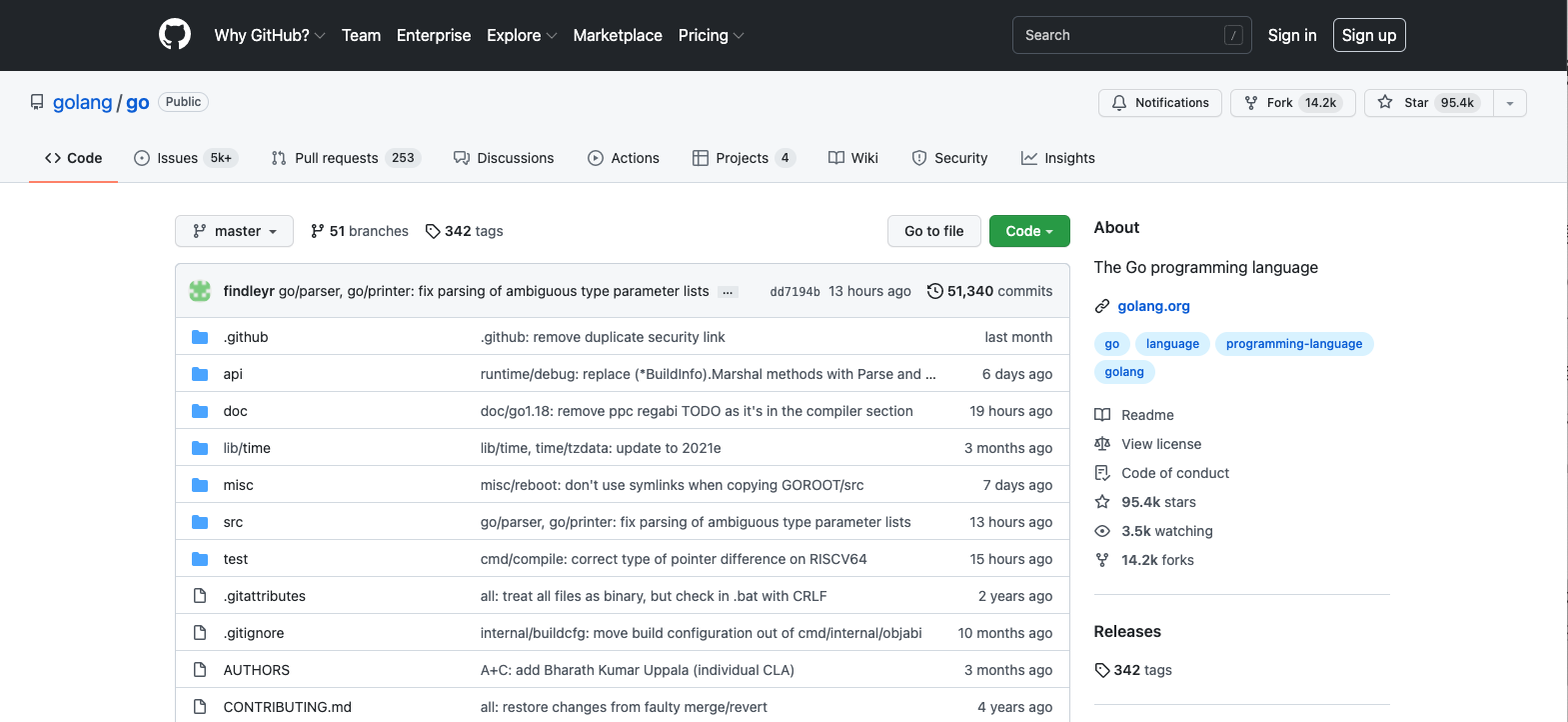Screen dimensions: 1568x722
Task: Click the GitHub octocat logo
Action: 175,35
